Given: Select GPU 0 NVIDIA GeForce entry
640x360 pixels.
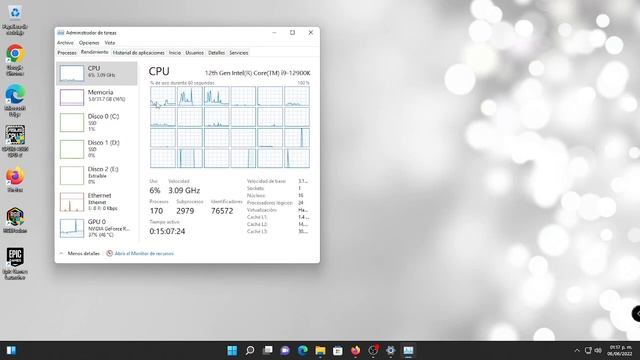Looking at the screenshot, I should (97, 228).
